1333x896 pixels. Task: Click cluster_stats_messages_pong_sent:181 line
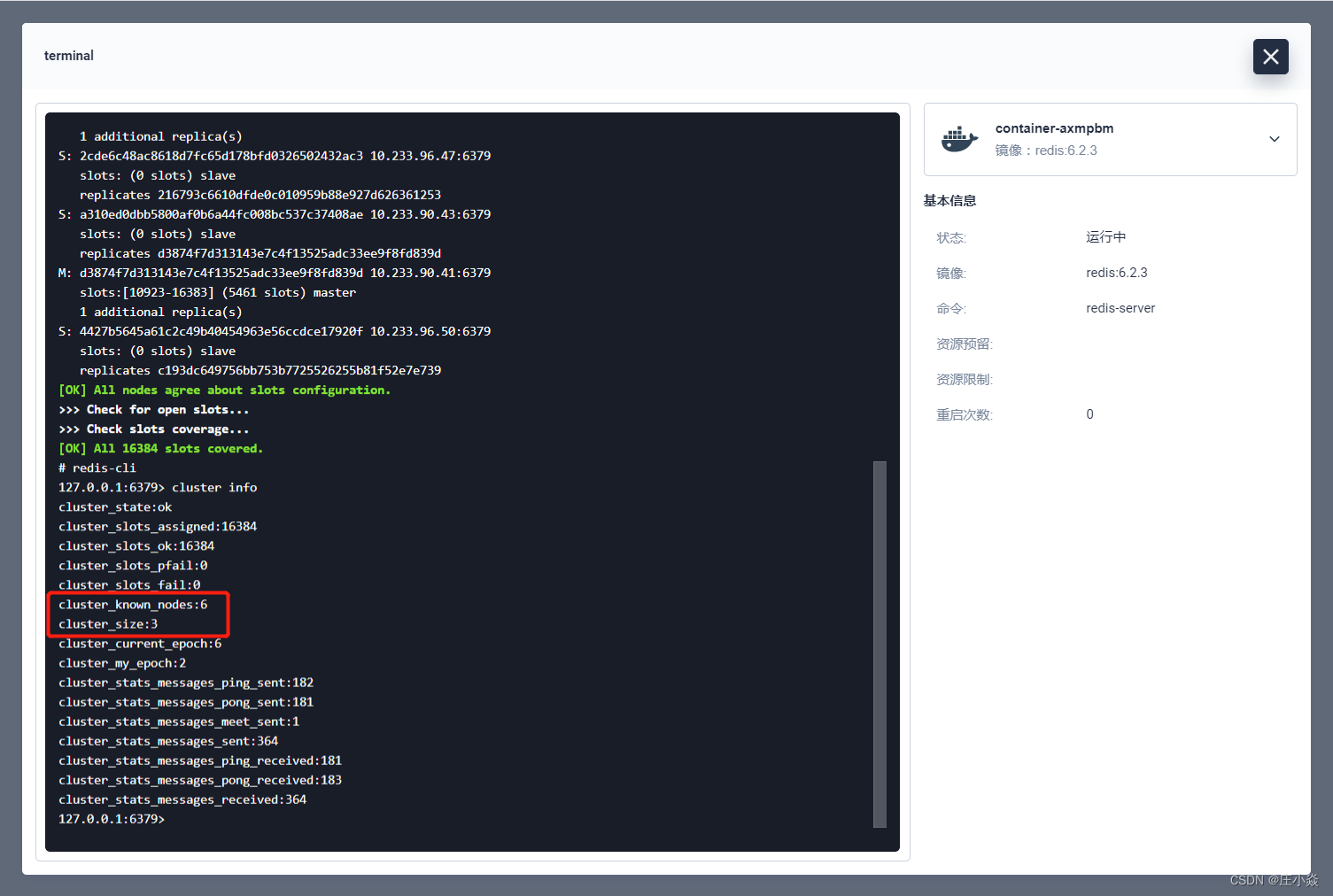186,702
